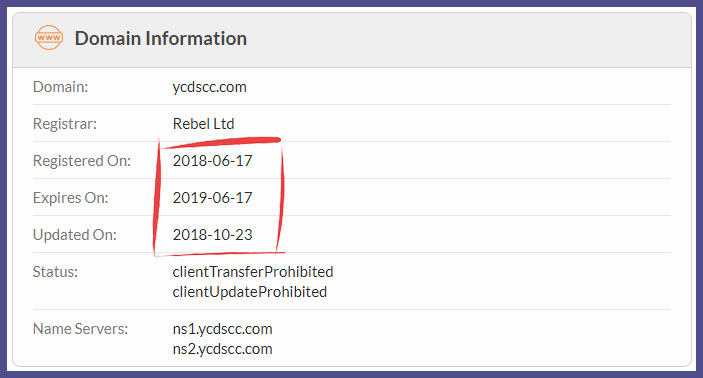The image size is (703, 378).
Task: Click the ns2.ycdscc.com name server
Action: [222, 349]
